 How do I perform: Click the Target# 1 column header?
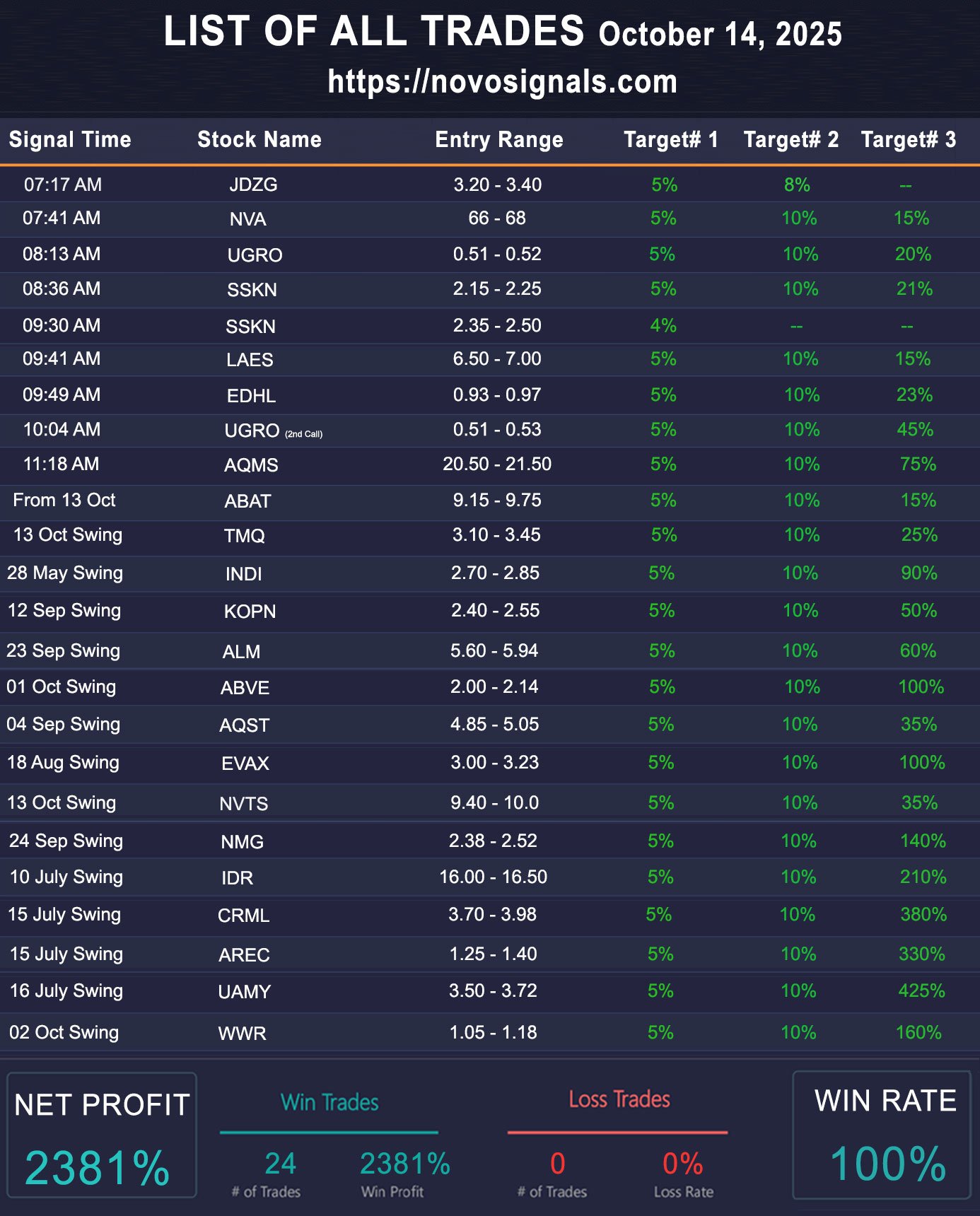tap(670, 139)
